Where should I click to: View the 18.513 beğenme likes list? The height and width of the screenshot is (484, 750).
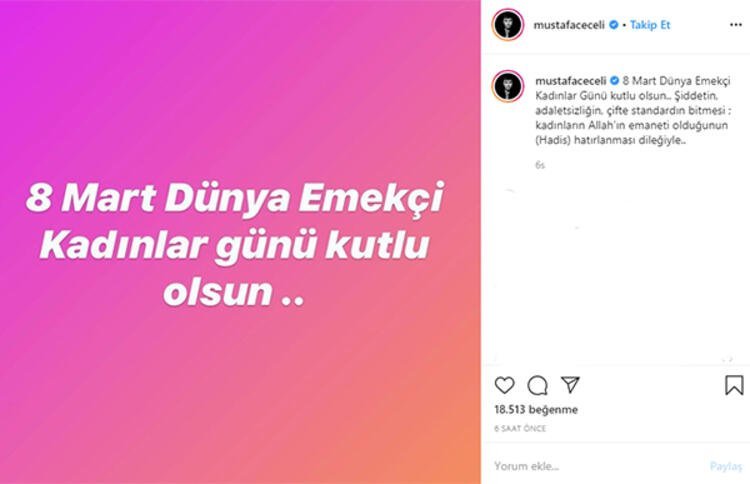click(536, 409)
